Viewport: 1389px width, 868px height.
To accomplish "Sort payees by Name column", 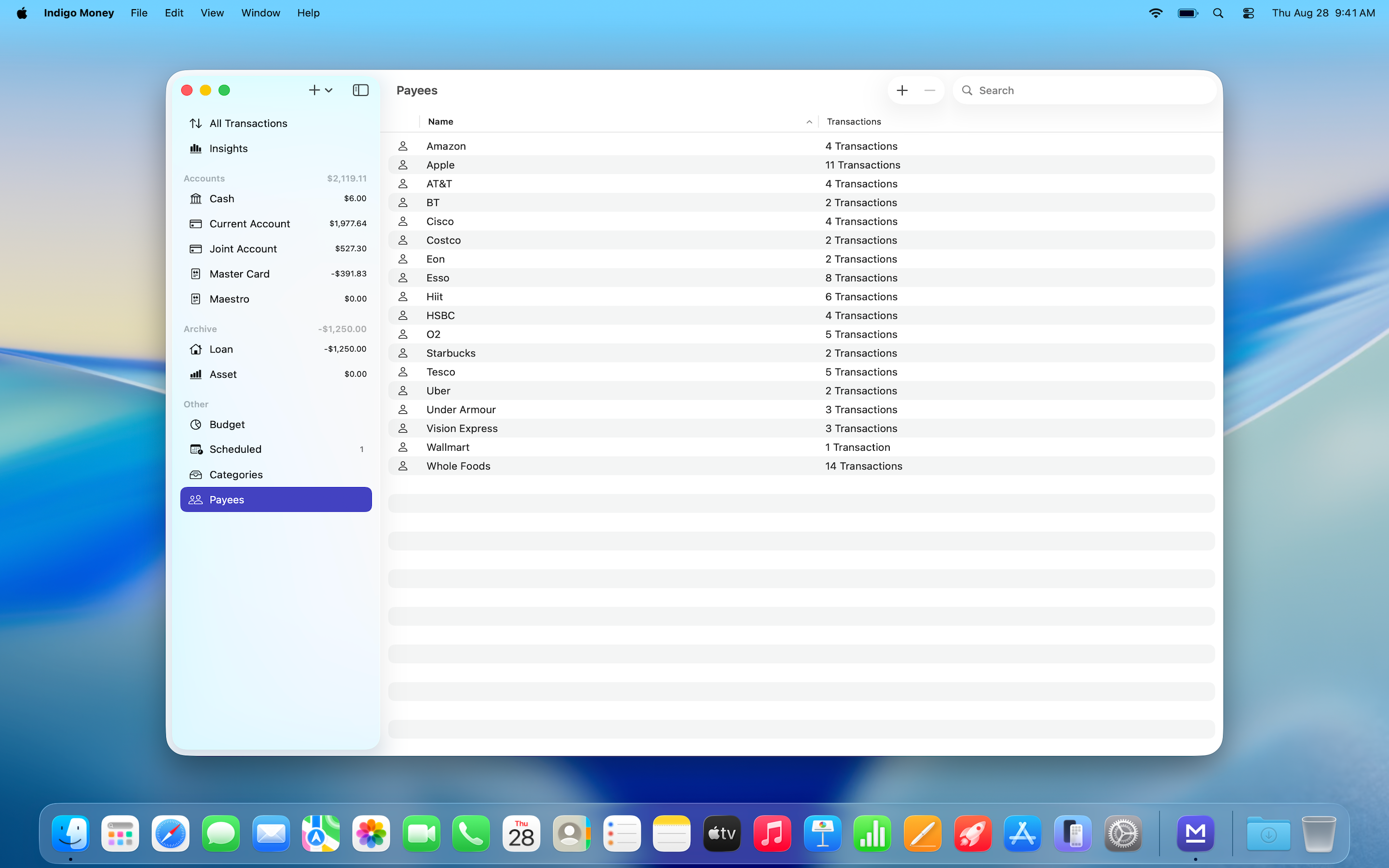I will [619, 122].
